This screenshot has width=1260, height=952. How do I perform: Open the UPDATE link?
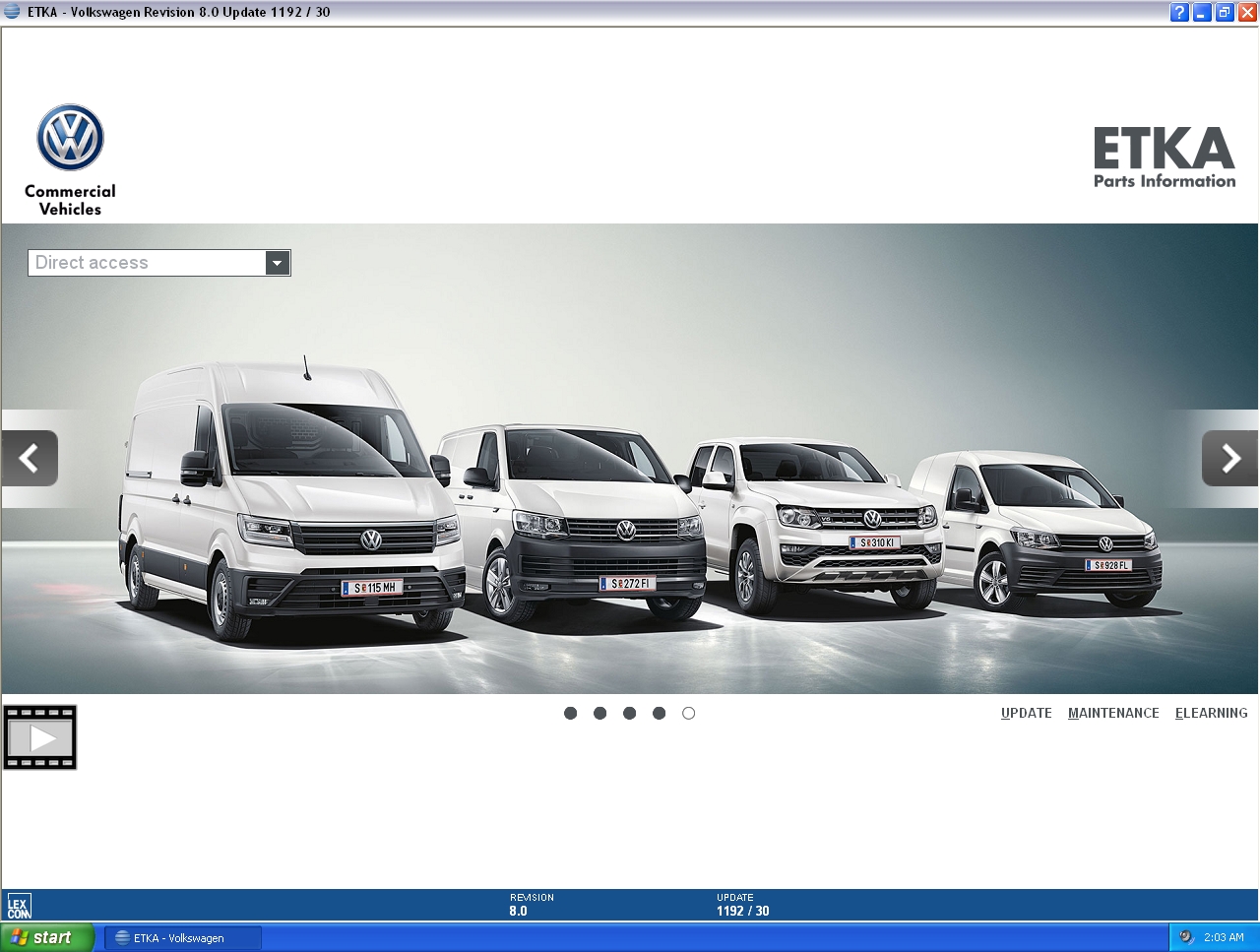[1027, 713]
